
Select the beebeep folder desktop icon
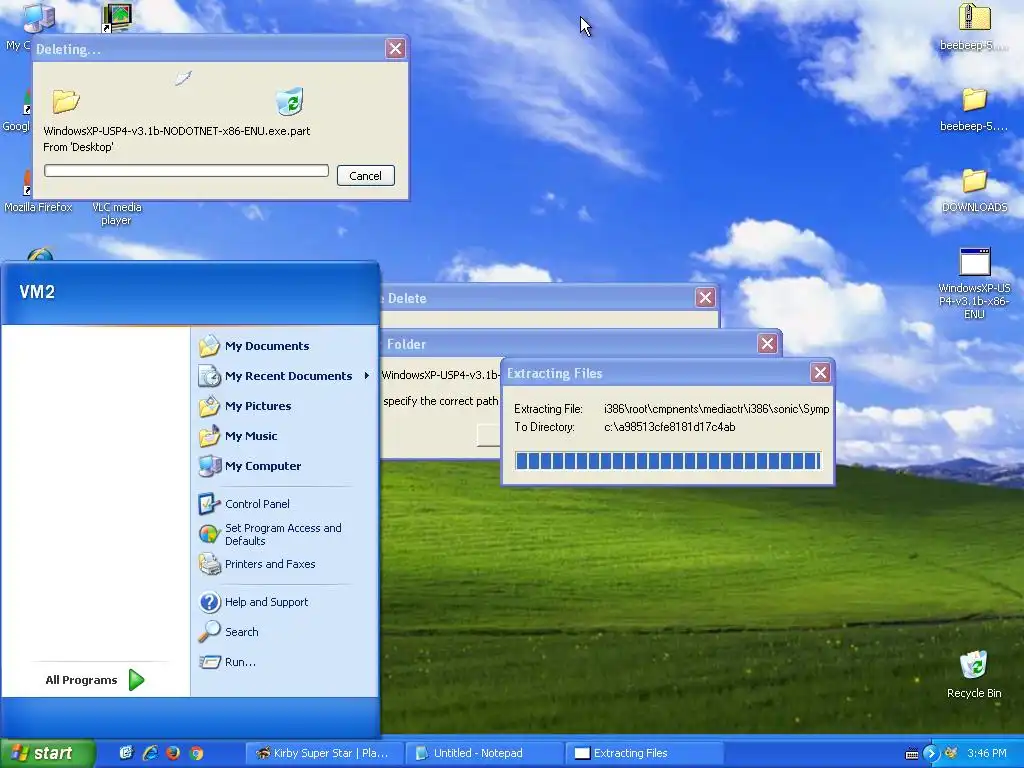point(974,108)
